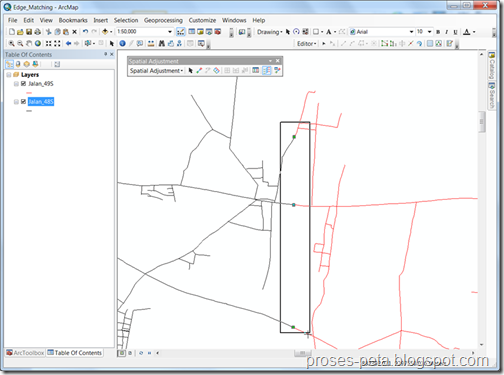Close the Table Of Contents panel
The height and width of the screenshot is (375, 504).
coord(112,54)
